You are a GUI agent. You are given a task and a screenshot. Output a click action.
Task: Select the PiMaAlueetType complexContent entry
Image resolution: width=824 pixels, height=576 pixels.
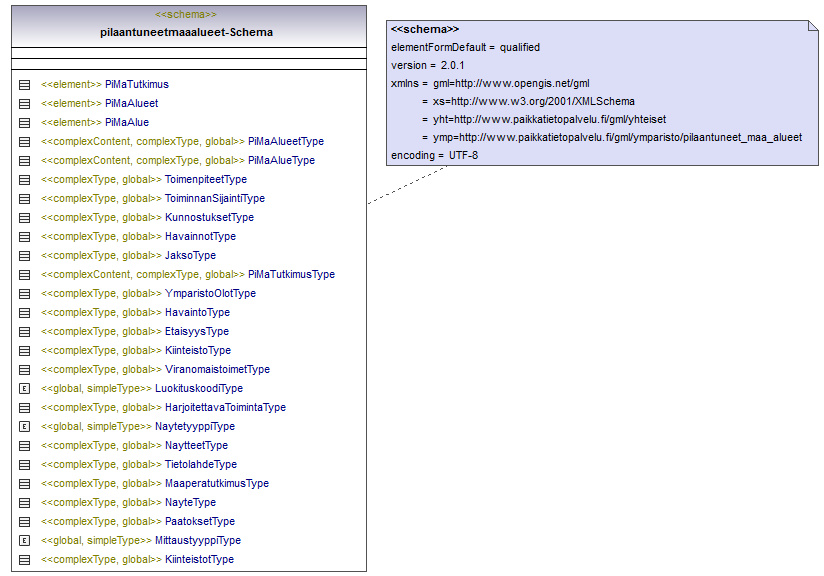[x=182, y=141]
